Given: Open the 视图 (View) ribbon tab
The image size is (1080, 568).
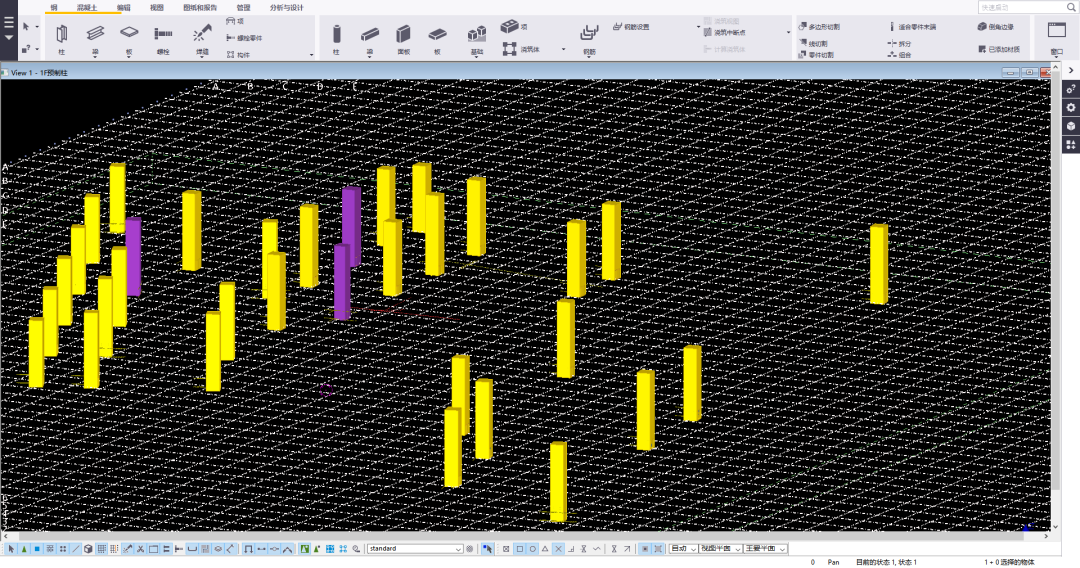Looking at the screenshot, I should click(157, 7).
